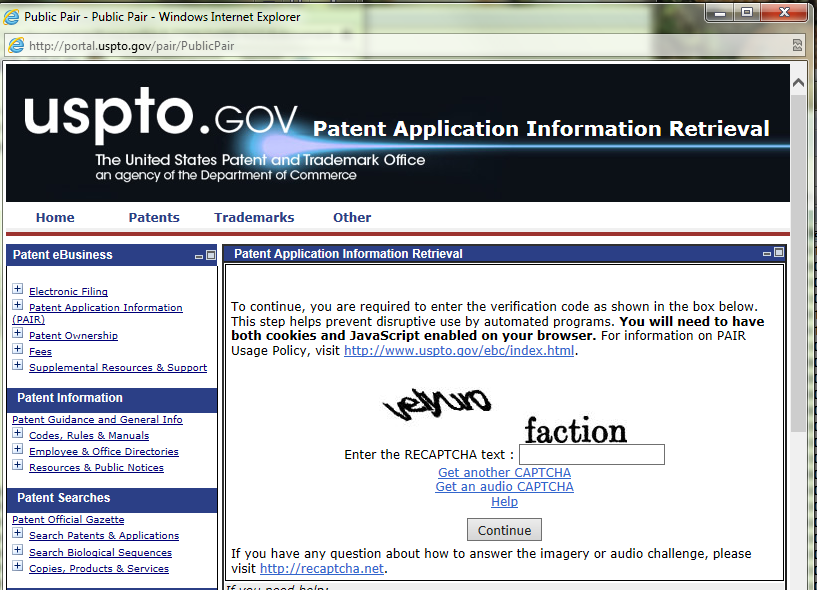Open Search Biological Sequences link
Image resolution: width=817 pixels, height=590 pixels.
click(x=101, y=552)
